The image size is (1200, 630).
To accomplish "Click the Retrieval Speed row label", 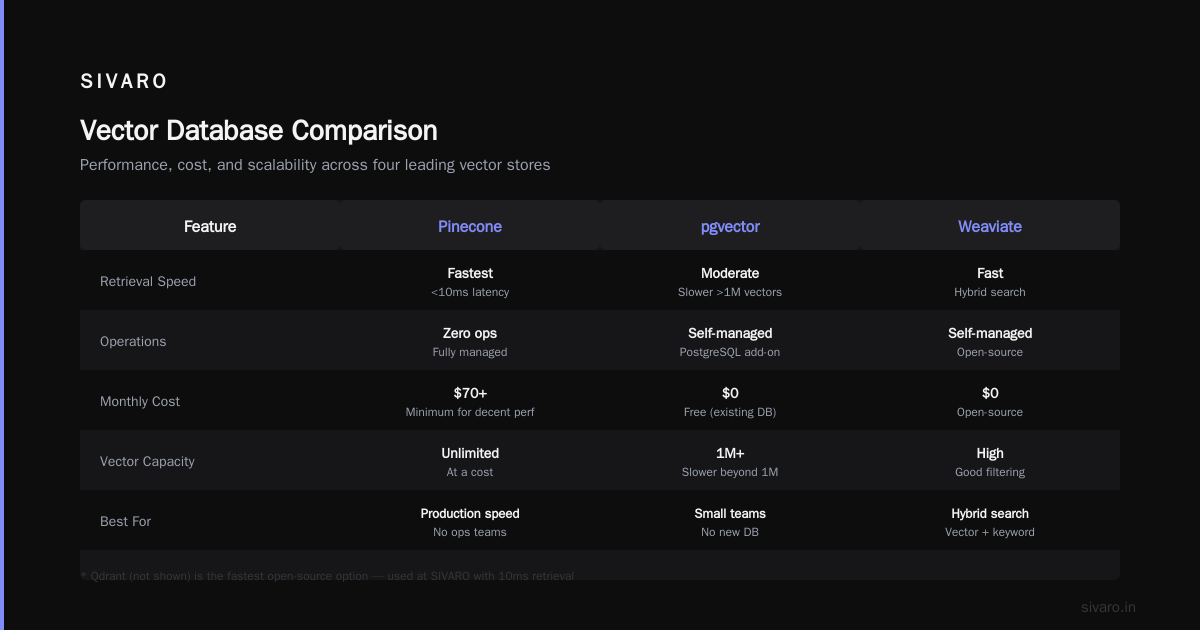I will pyautogui.click(x=148, y=281).
